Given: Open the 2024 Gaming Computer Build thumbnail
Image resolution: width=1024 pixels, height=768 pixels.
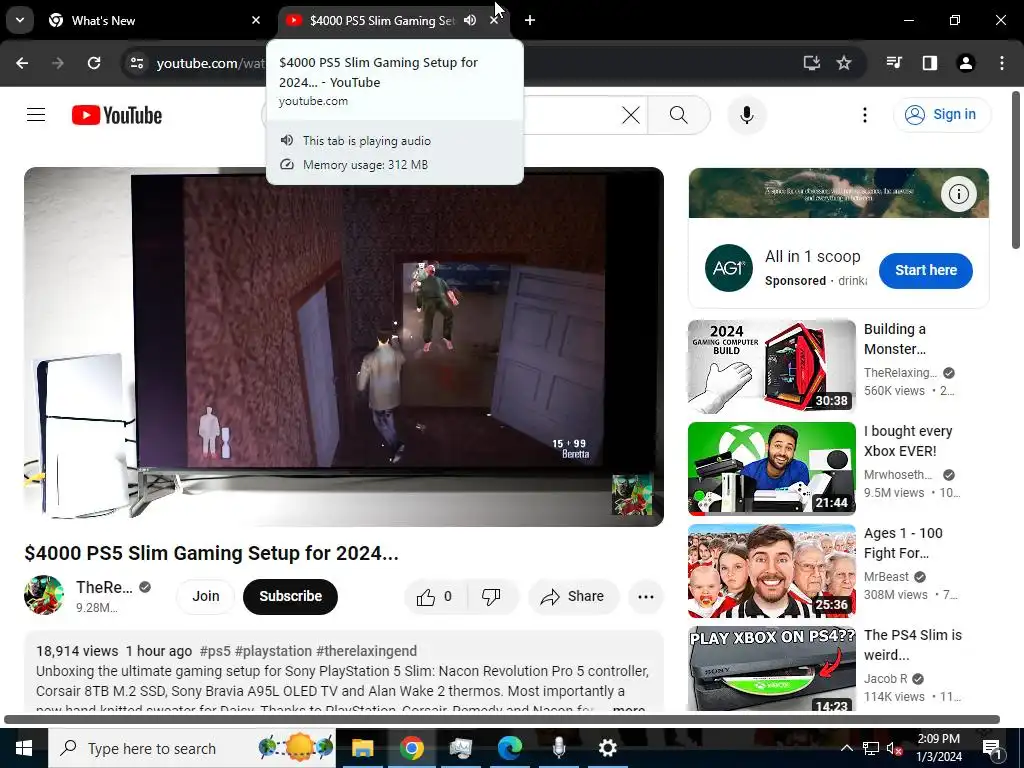Looking at the screenshot, I should click(x=771, y=366).
